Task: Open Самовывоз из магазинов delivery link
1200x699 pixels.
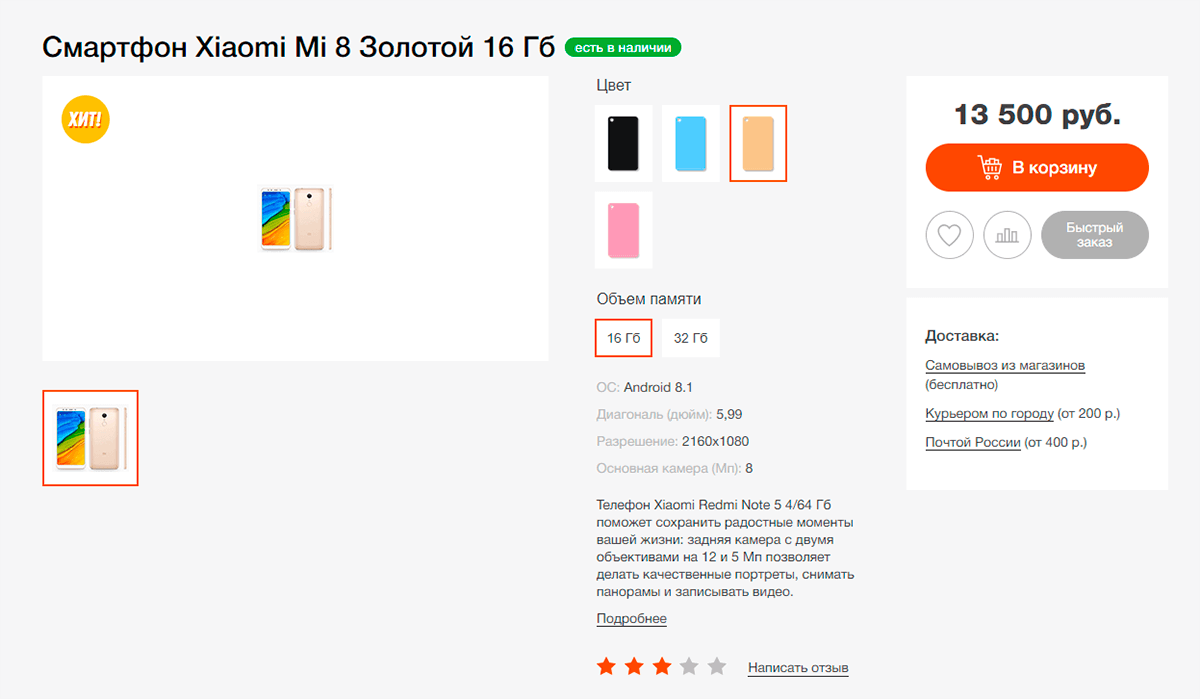Action: (1005, 366)
